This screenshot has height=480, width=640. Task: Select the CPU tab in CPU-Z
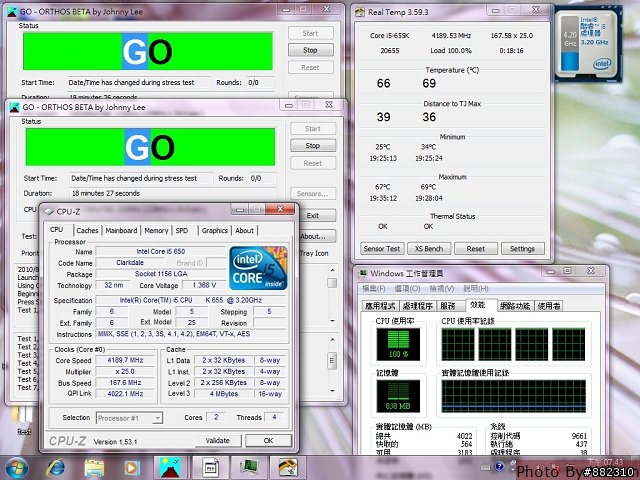click(x=57, y=229)
